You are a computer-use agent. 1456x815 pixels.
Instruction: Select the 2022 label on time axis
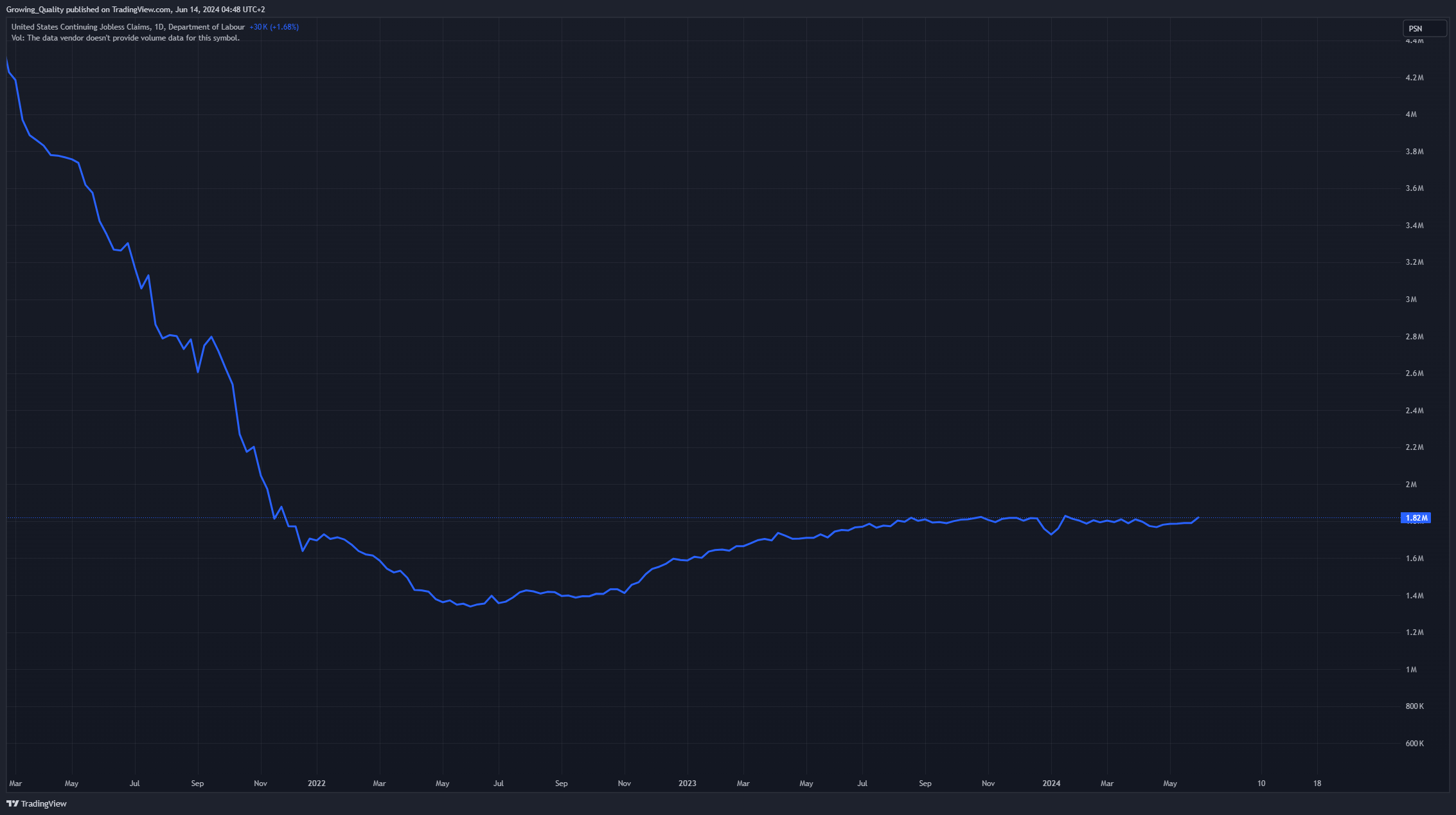pos(316,784)
